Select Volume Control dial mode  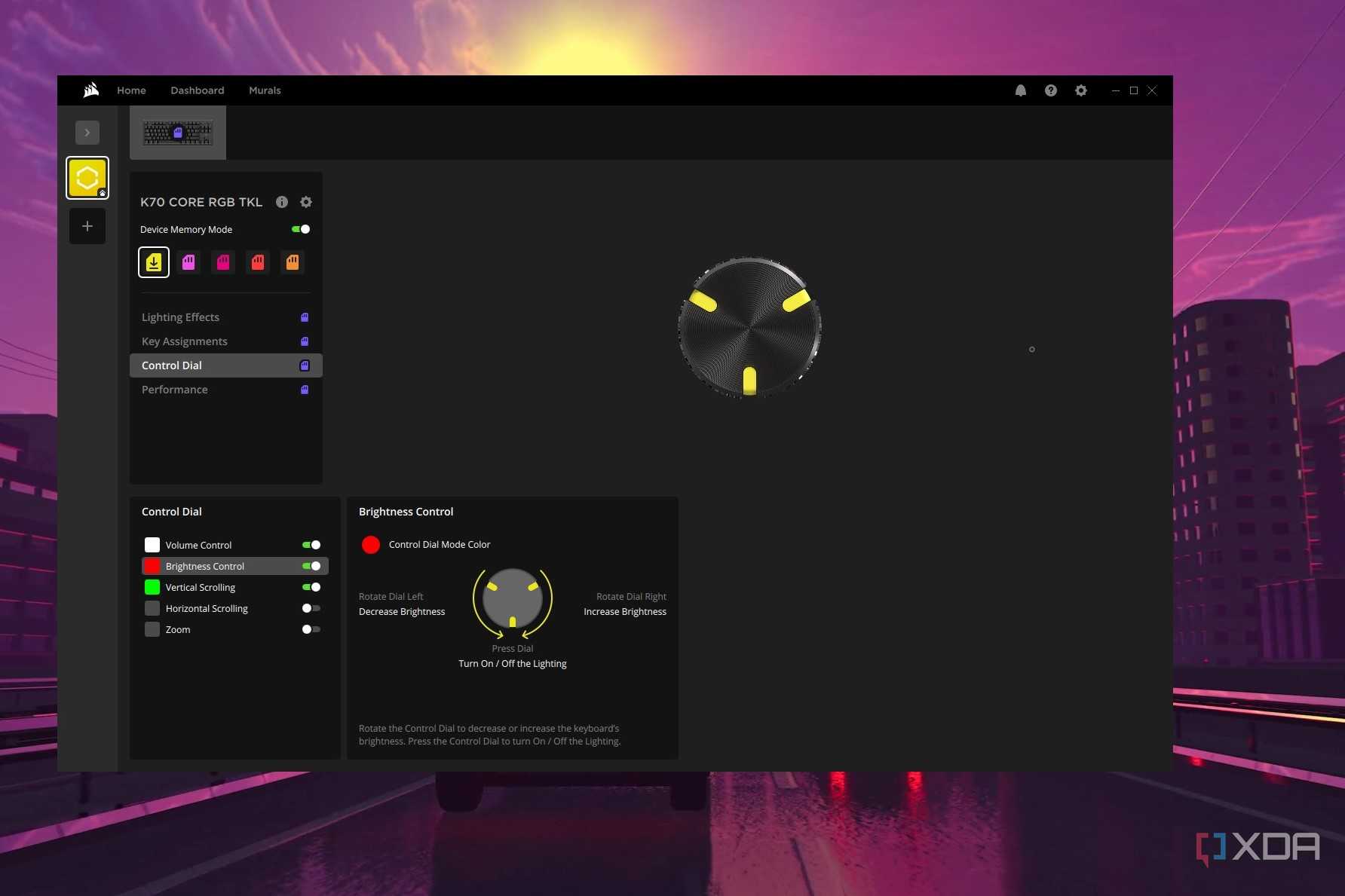tap(235, 545)
